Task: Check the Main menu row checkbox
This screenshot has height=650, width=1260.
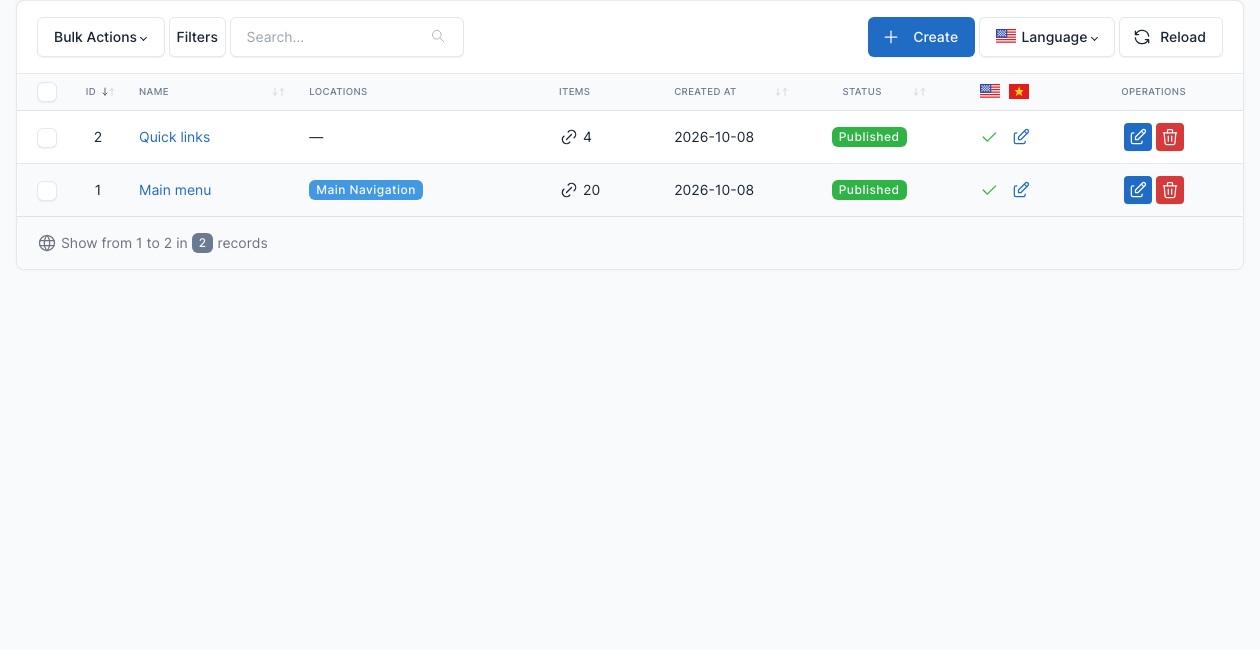Action: pos(47,190)
